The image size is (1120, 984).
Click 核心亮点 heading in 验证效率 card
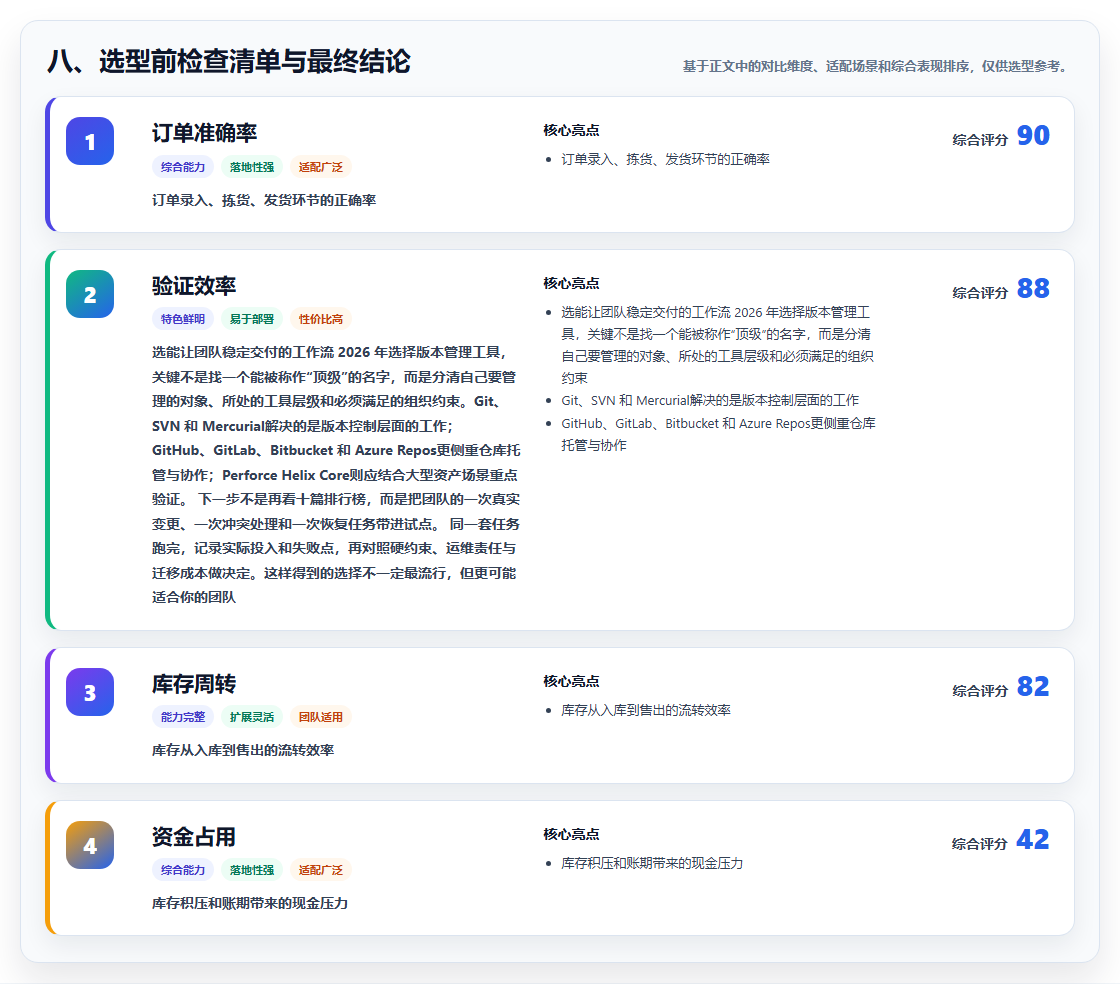pyautogui.click(x=571, y=283)
